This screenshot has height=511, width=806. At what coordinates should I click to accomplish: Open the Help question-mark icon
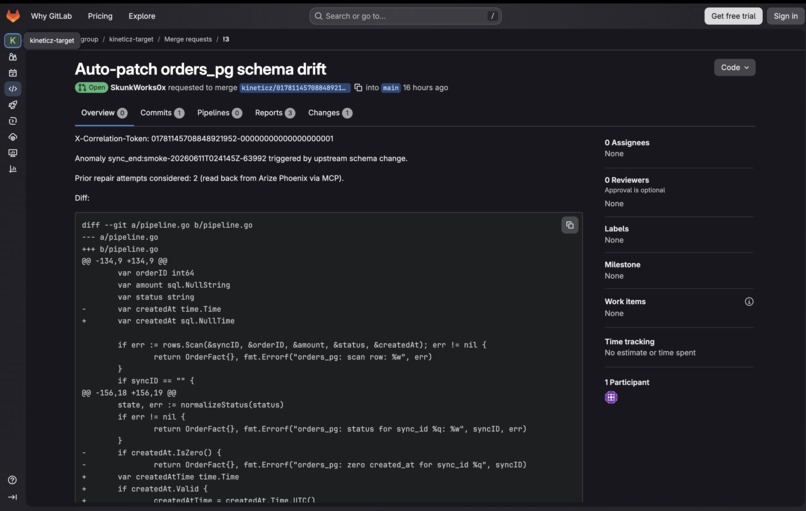pyautogui.click(x=13, y=480)
